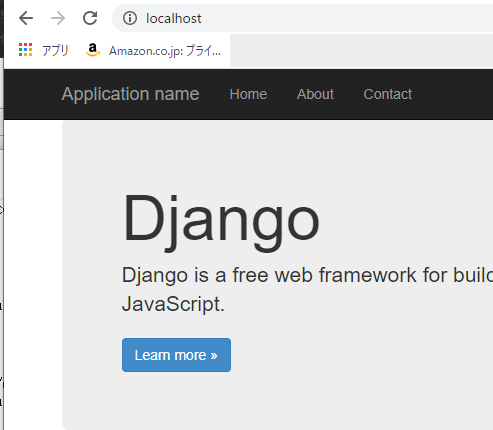Open the About page in navbar

pos(315,94)
